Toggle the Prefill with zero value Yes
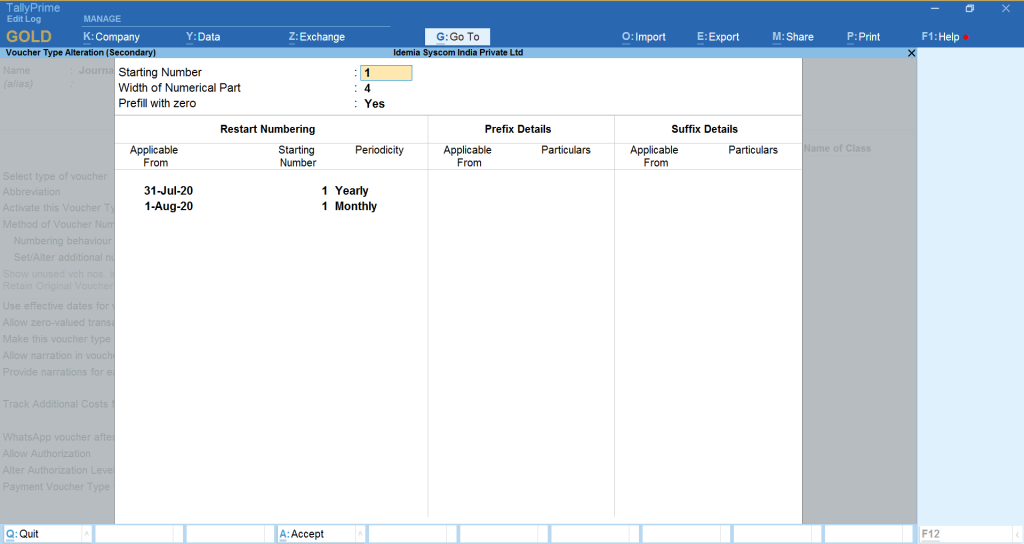Viewport: 1024px width, 544px height. click(x=374, y=104)
